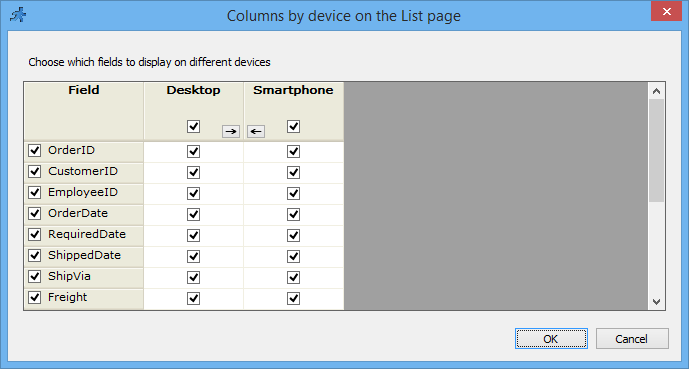The height and width of the screenshot is (369, 689).
Task: Uncheck the OrderID field checkbox
Action: (34, 150)
